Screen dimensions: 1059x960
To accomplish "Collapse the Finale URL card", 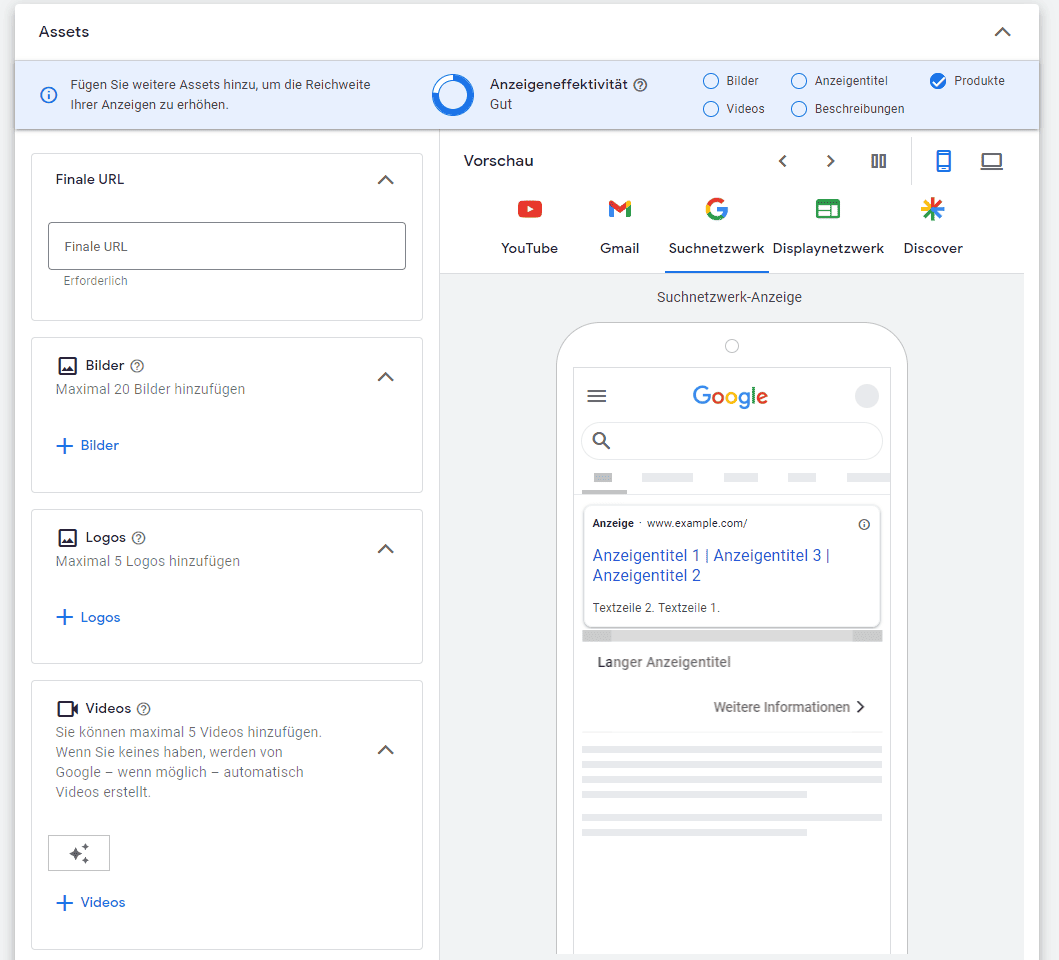I will [x=386, y=180].
